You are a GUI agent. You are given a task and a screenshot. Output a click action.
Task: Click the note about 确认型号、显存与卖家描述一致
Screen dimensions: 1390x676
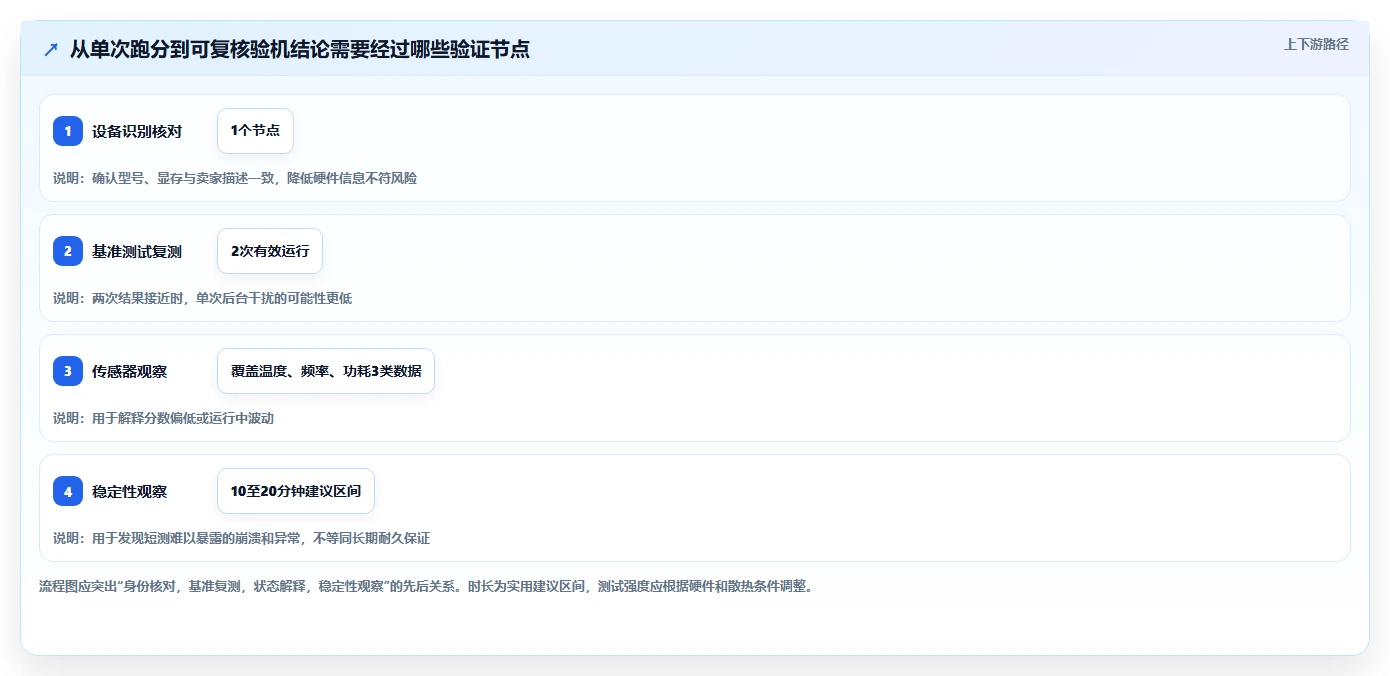(235, 178)
